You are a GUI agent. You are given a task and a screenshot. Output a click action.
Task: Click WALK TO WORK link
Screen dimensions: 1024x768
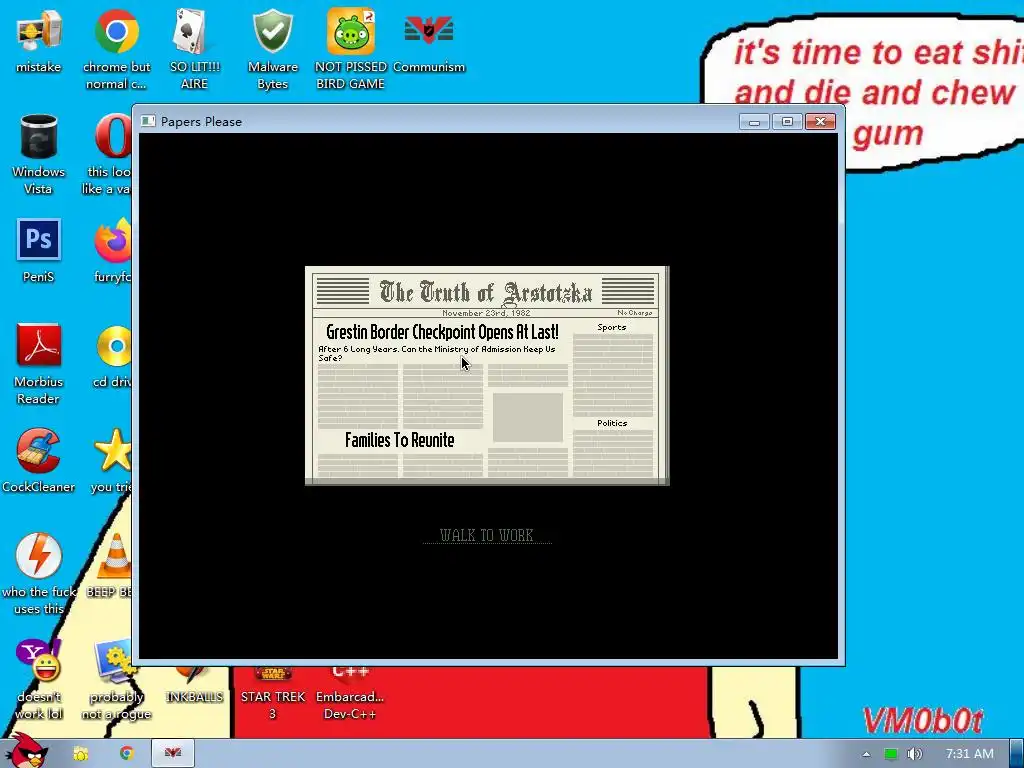[487, 536]
